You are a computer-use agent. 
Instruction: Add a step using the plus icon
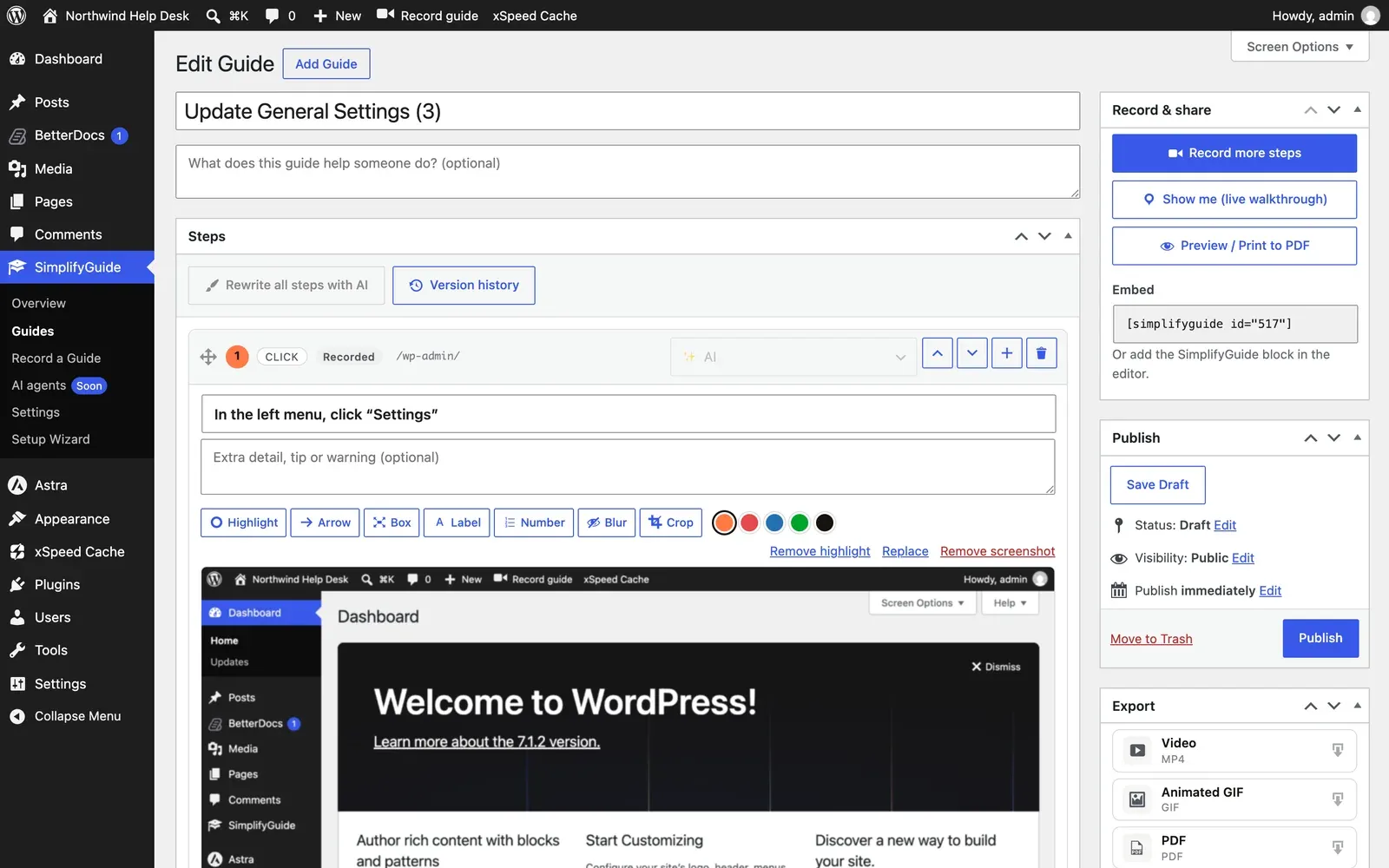click(1006, 353)
